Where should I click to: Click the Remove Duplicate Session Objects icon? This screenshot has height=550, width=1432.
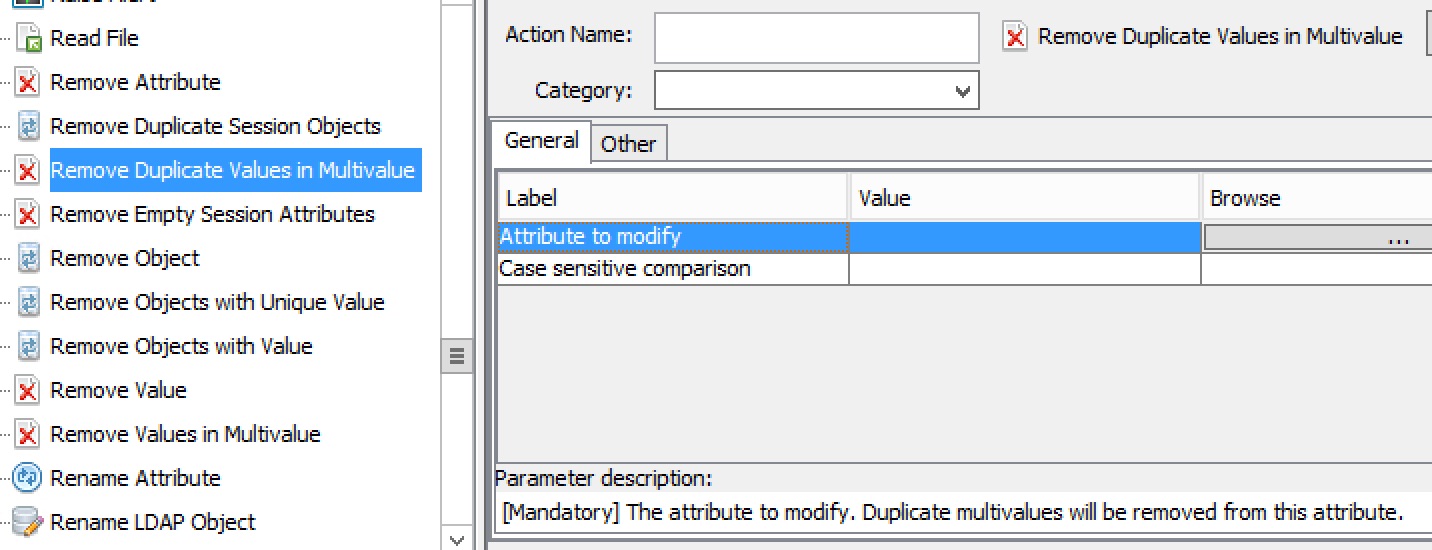[29, 127]
